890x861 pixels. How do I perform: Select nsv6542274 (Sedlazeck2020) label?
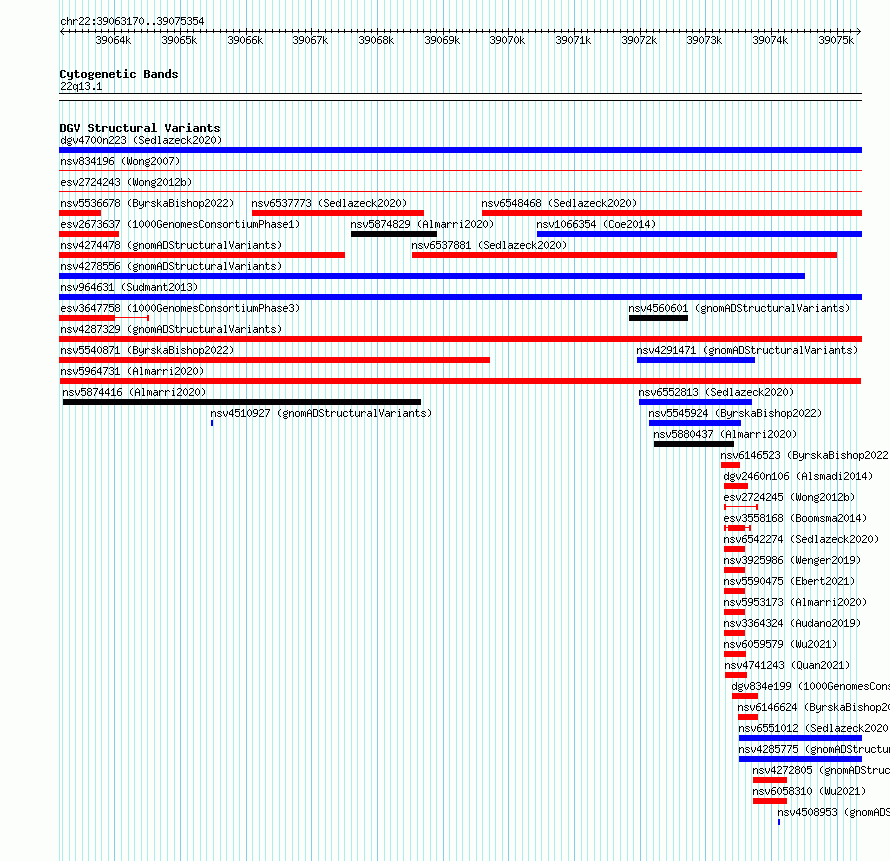tap(801, 539)
